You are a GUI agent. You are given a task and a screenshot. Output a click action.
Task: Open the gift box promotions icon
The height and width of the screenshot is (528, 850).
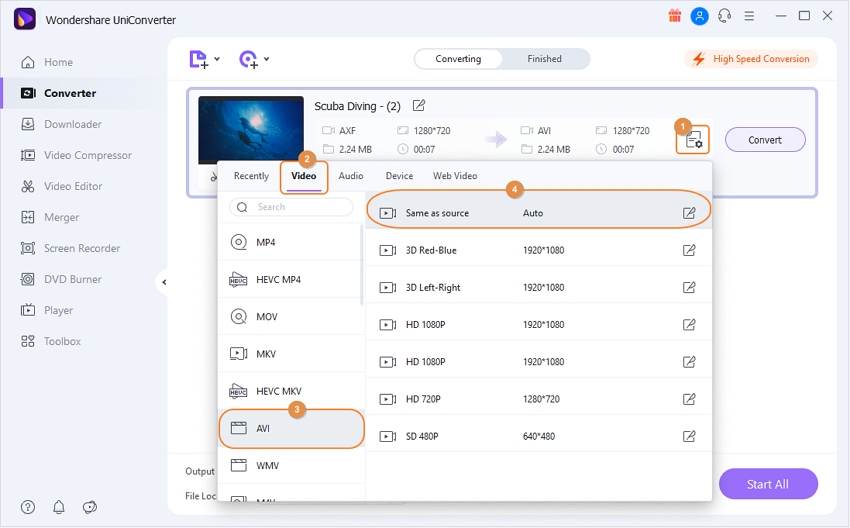pyautogui.click(x=674, y=16)
